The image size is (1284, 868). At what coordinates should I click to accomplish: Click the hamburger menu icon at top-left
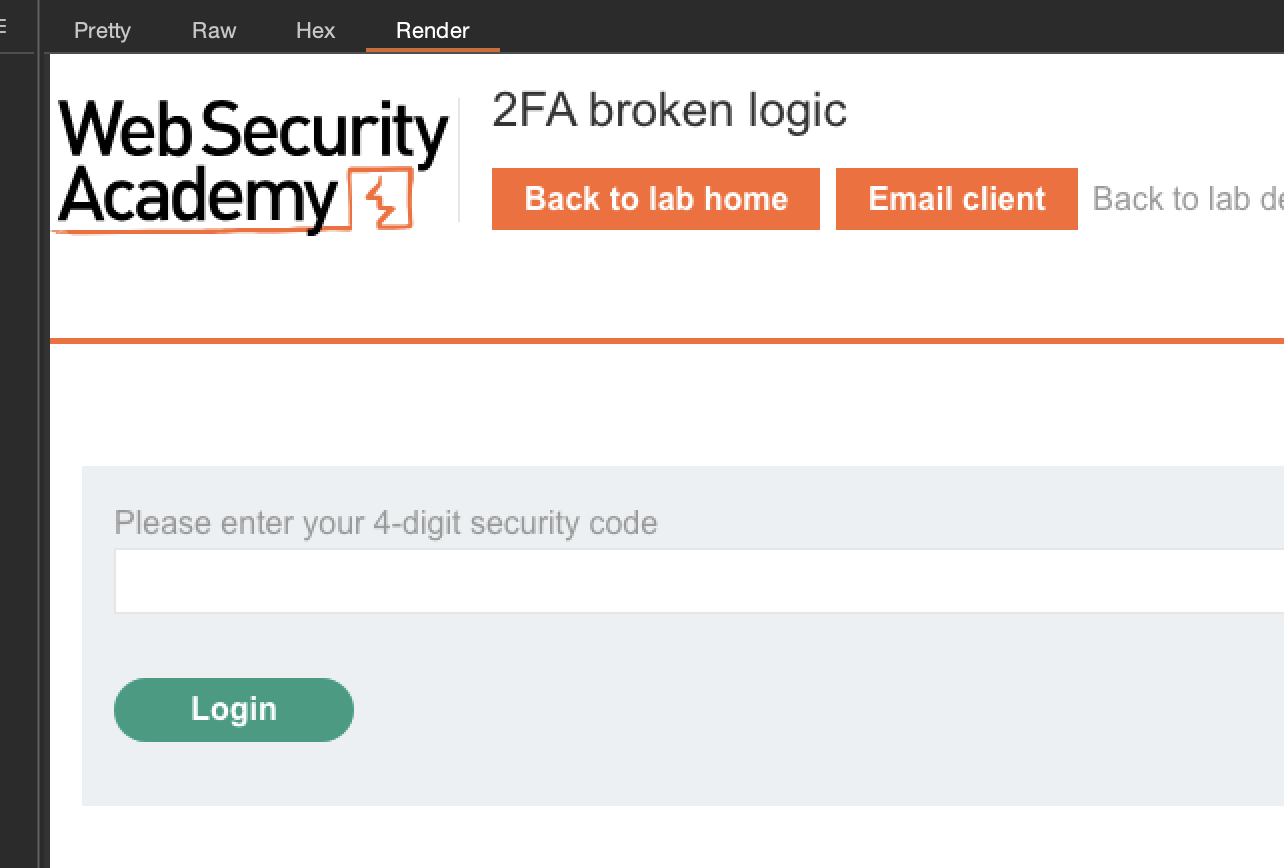(x=3, y=27)
